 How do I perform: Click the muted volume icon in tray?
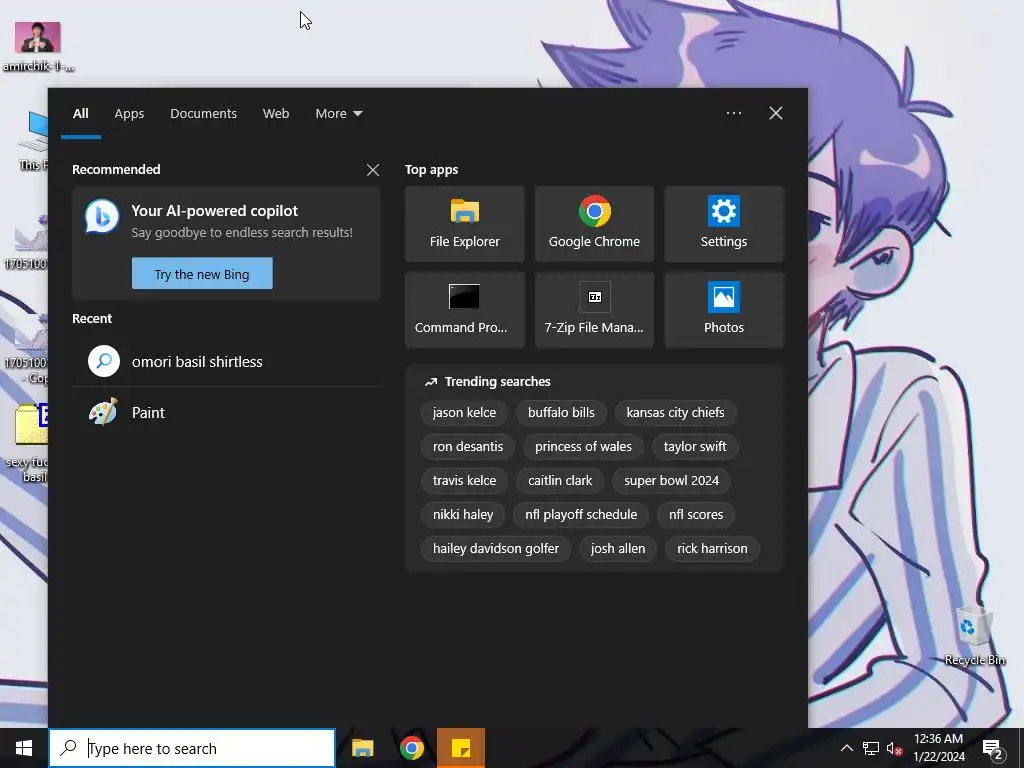coord(894,748)
